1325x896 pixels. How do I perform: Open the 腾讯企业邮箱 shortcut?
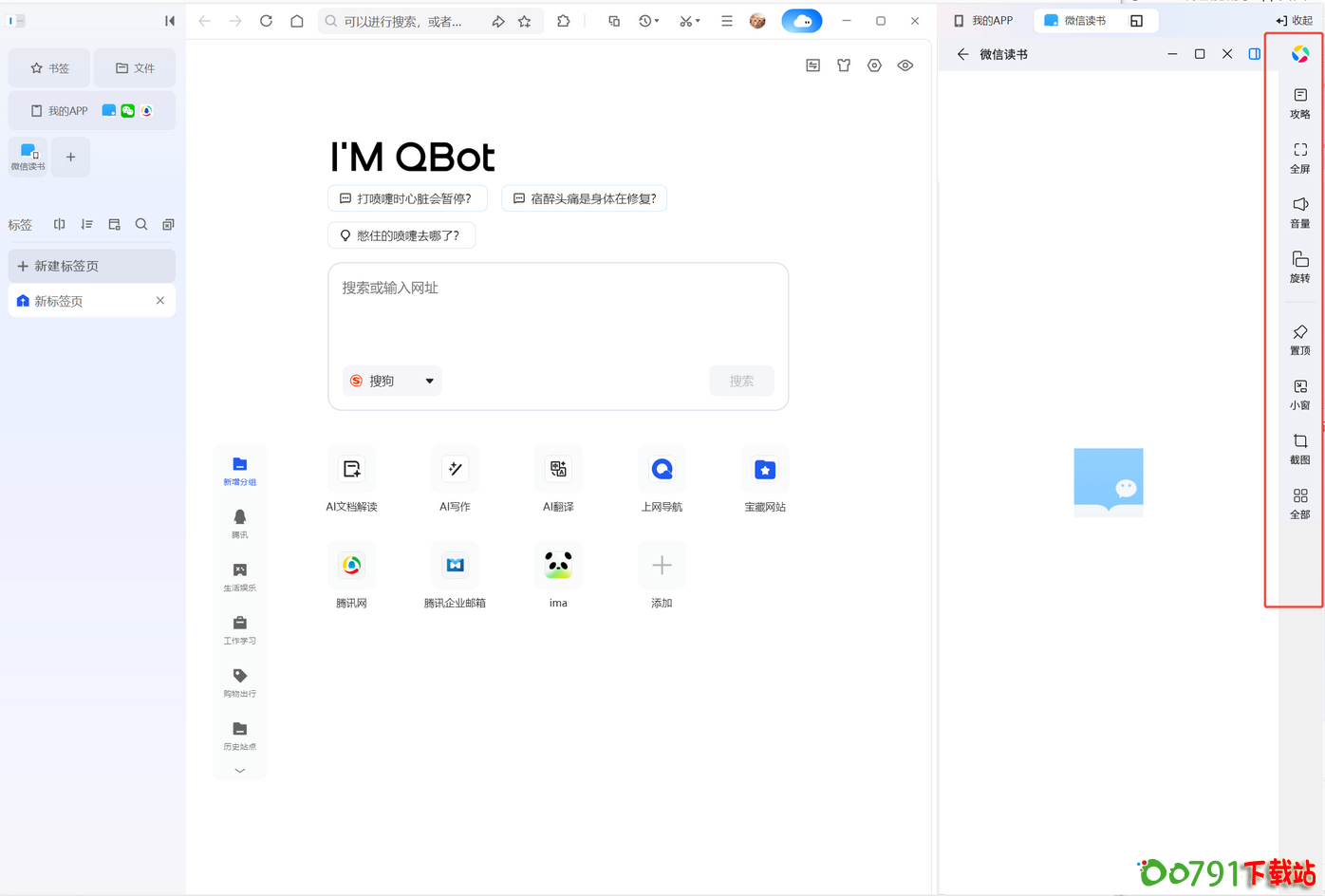(455, 566)
